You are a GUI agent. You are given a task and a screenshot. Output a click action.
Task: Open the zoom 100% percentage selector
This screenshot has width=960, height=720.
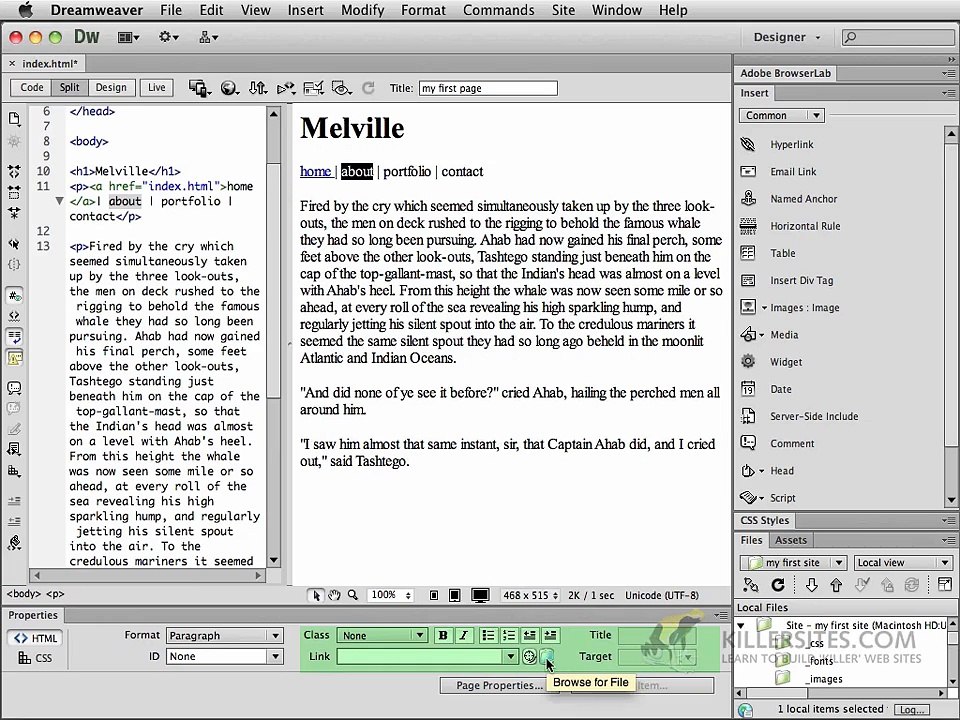click(x=390, y=595)
